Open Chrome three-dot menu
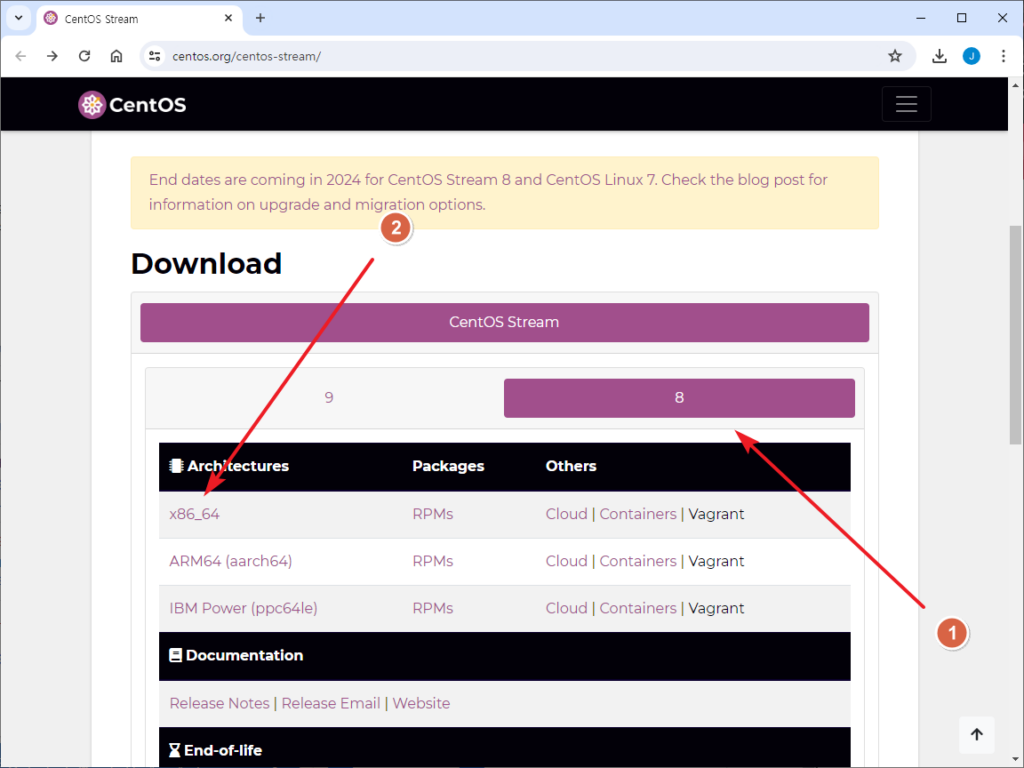Image resolution: width=1024 pixels, height=768 pixels. click(x=1003, y=56)
